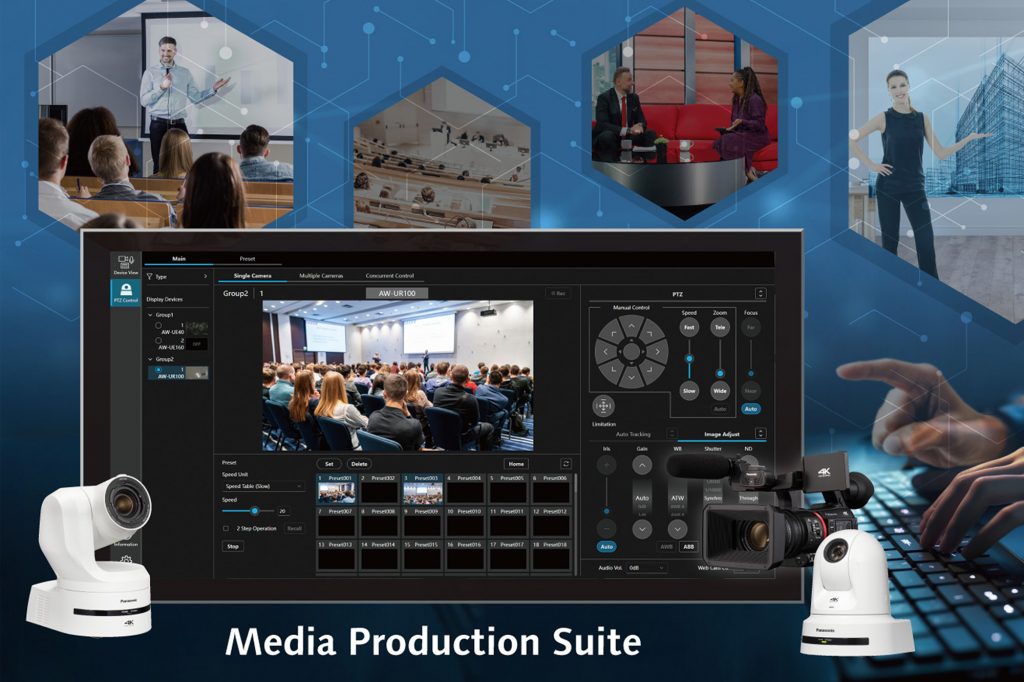Collapse the Group1 tree node
Image resolution: width=1024 pixels, height=682 pixels.
tap(150, 315)
